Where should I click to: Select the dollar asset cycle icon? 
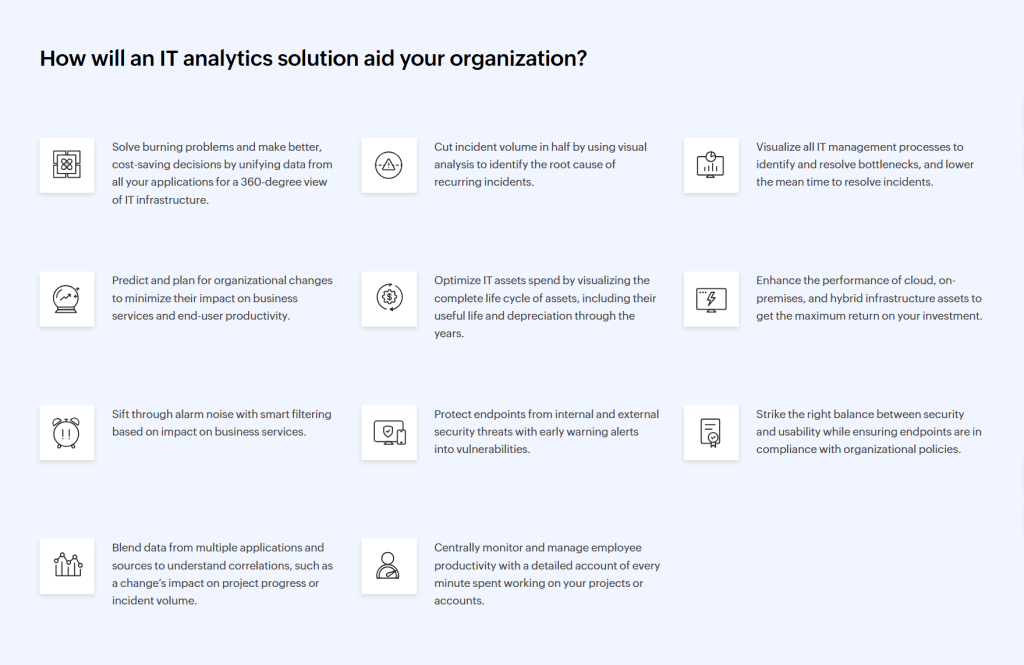point(389,299)
